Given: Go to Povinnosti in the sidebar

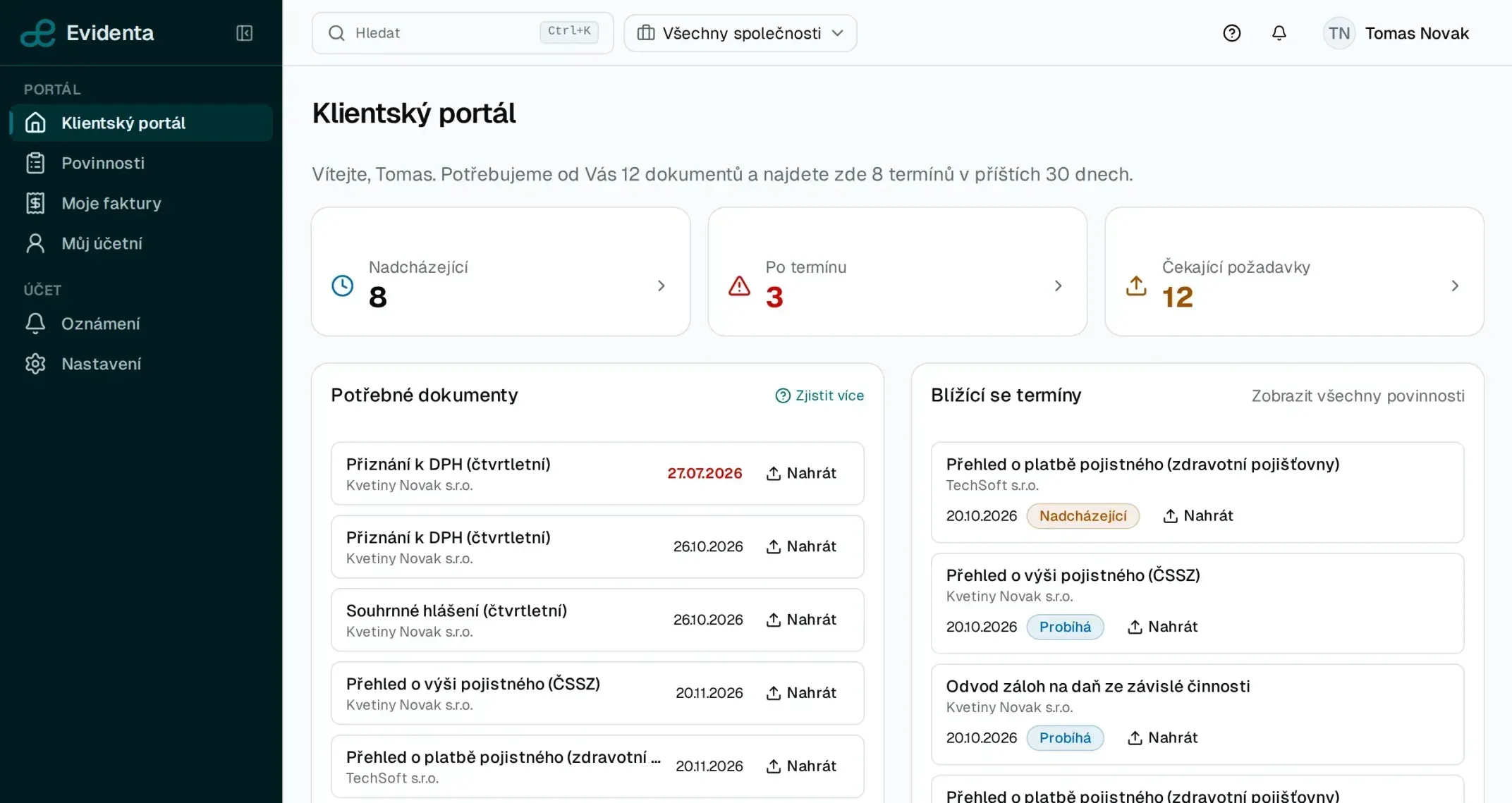Looking at the screenshot, I should coord(141,163).
